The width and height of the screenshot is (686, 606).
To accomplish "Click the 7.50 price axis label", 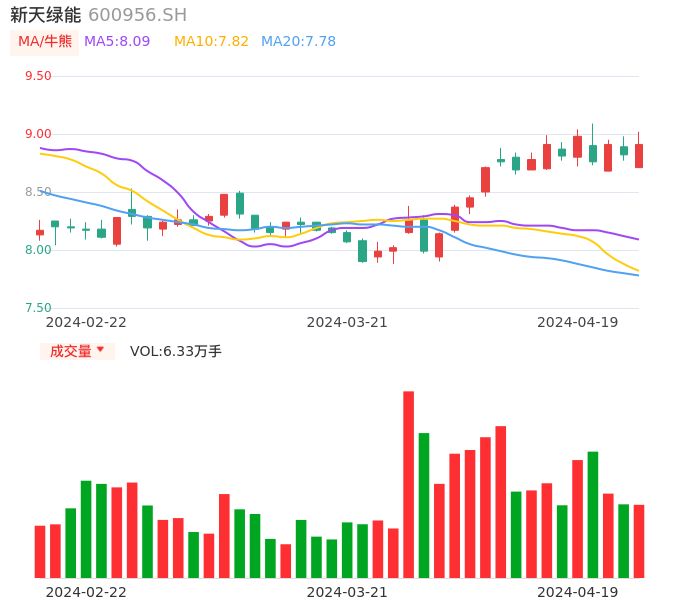I will (x=38, y=308).
